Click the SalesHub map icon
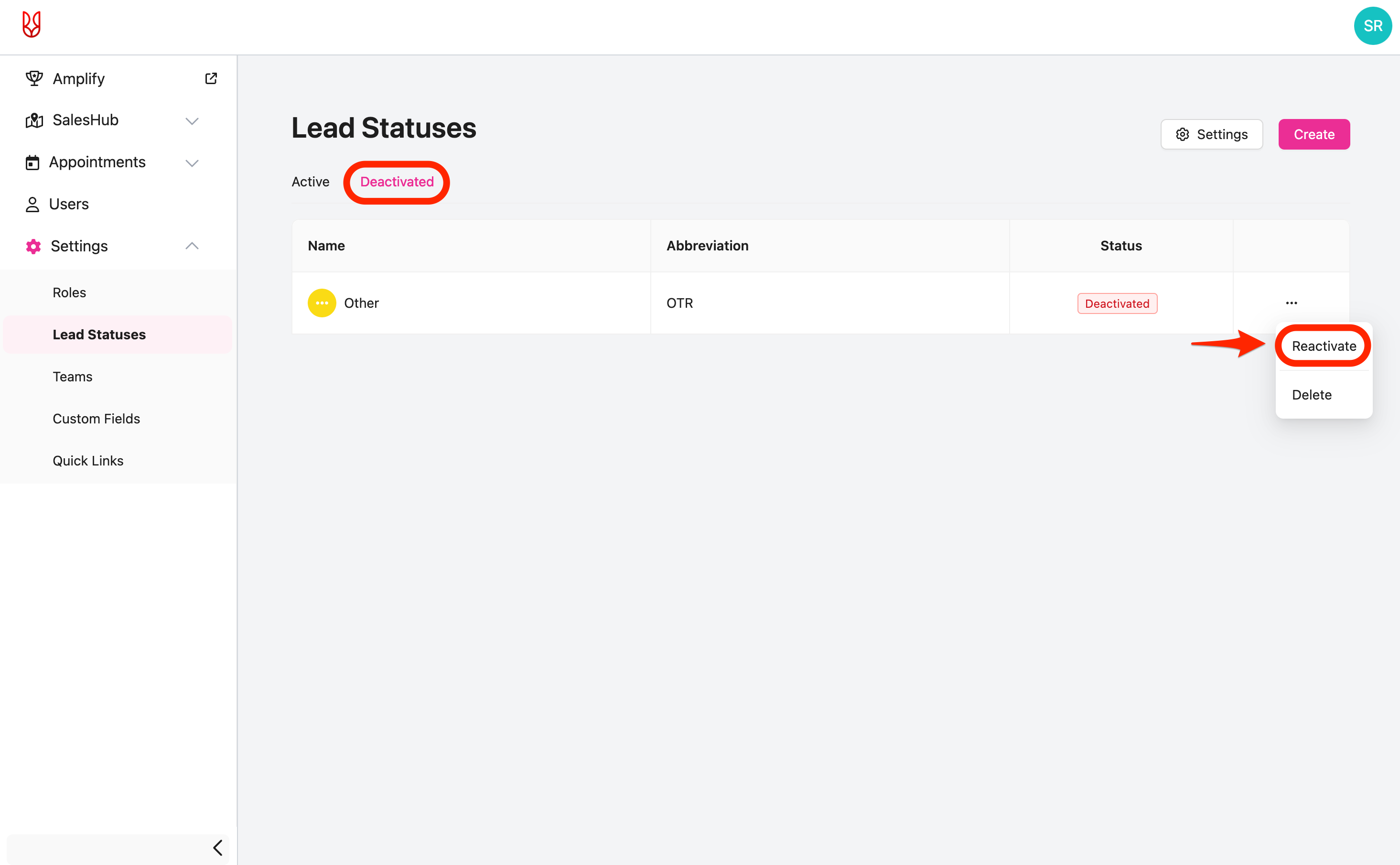1400x865 pixels. pos(34,120)
